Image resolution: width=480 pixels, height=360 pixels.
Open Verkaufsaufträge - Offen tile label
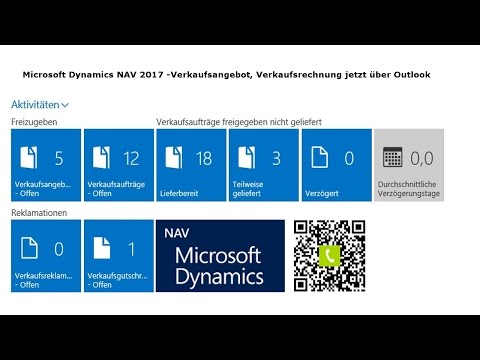click(x=116, y=189)
